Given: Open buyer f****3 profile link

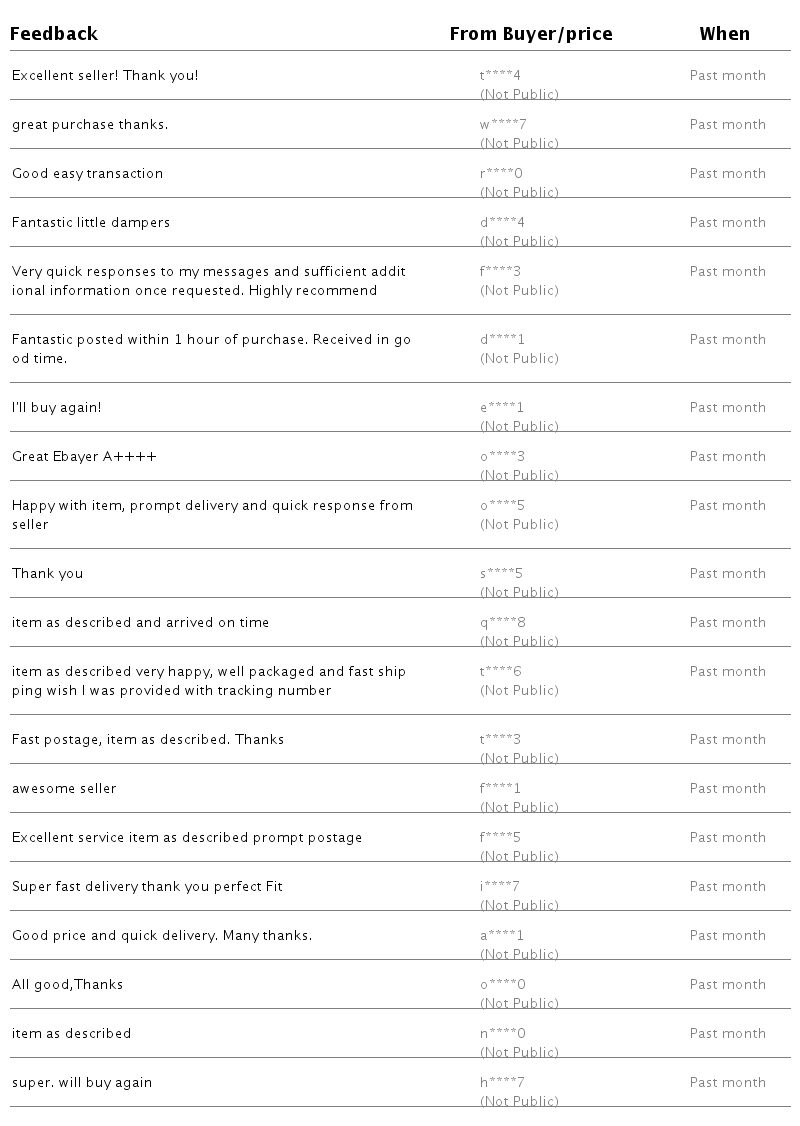Looking at the screenshot, I should pyautogui.click(x=500, y=272).
